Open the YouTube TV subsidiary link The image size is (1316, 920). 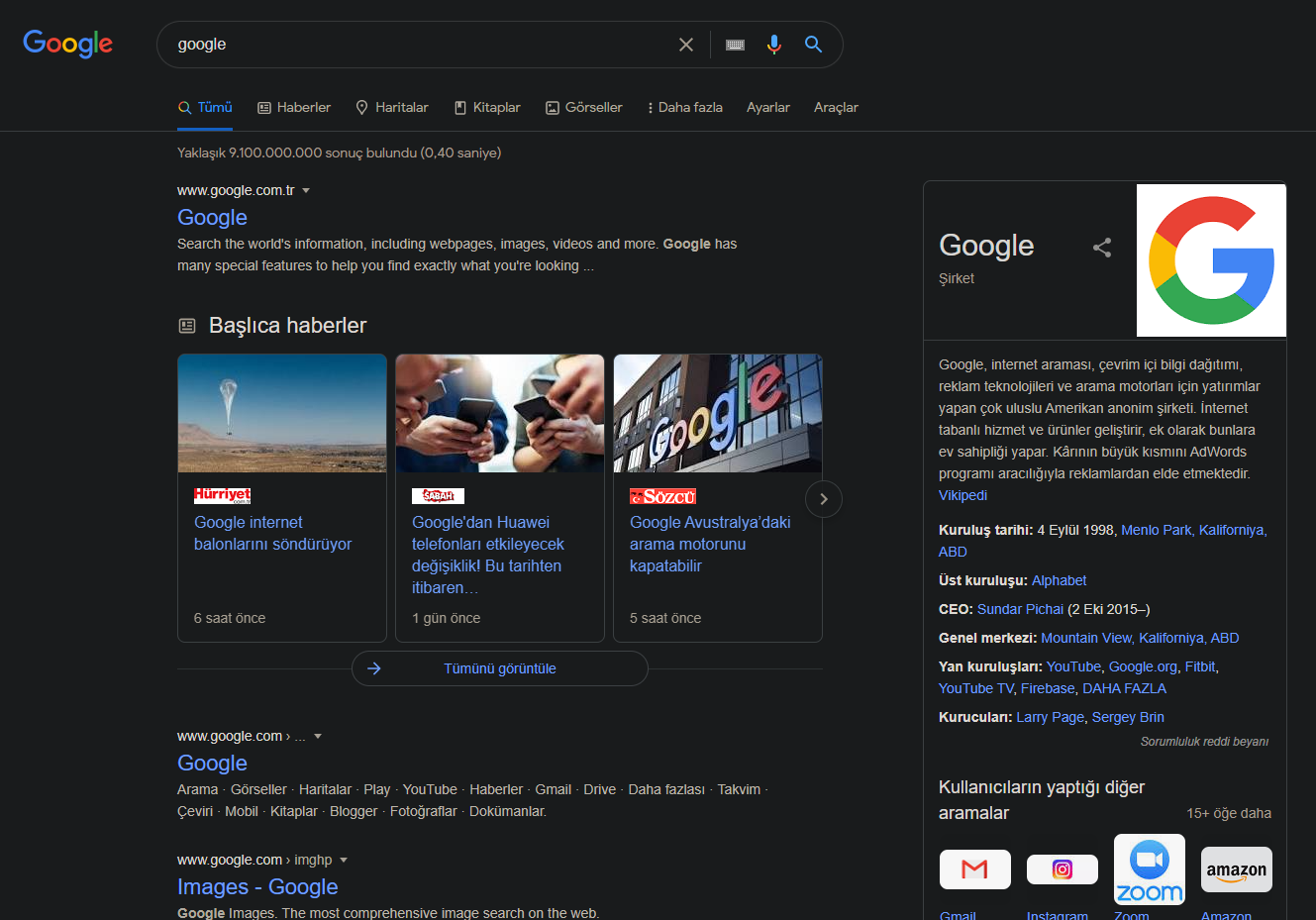point(975,688)
